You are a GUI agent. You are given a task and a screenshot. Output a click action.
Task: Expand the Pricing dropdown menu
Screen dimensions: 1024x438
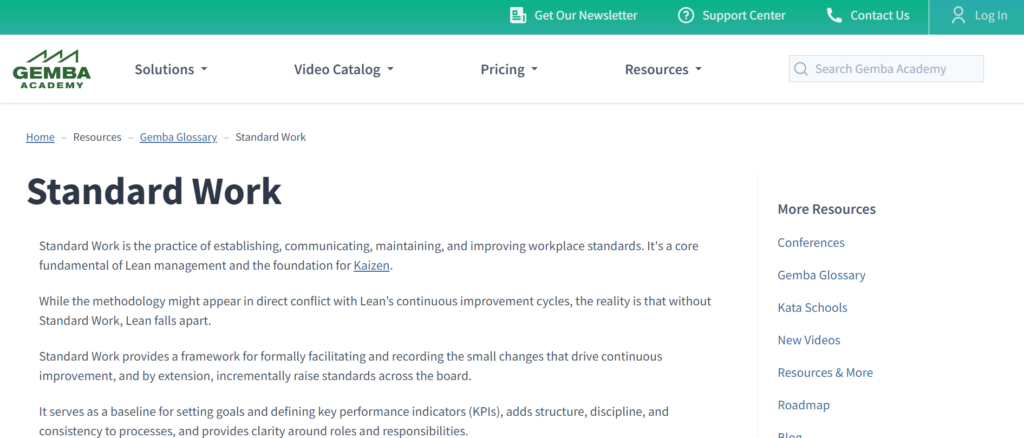509,69
